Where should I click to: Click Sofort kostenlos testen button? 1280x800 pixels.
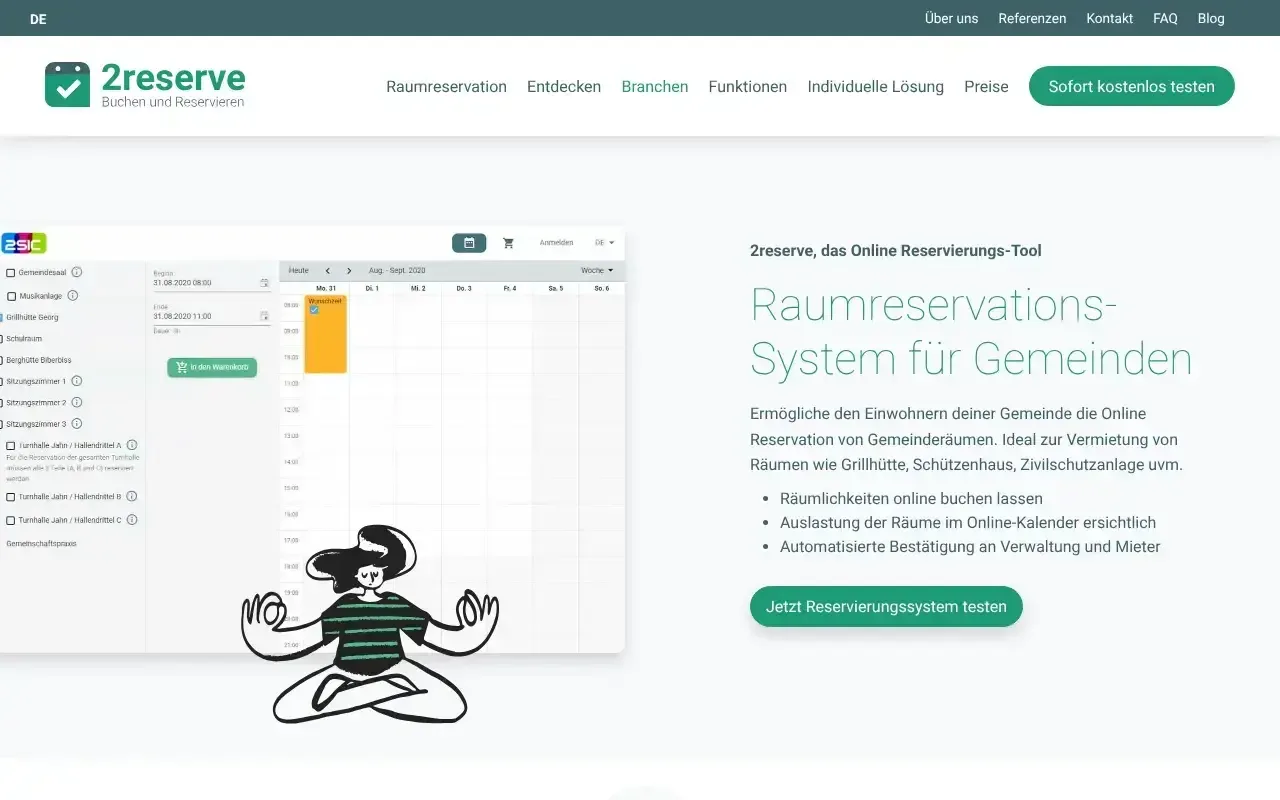click(1131, 86)
